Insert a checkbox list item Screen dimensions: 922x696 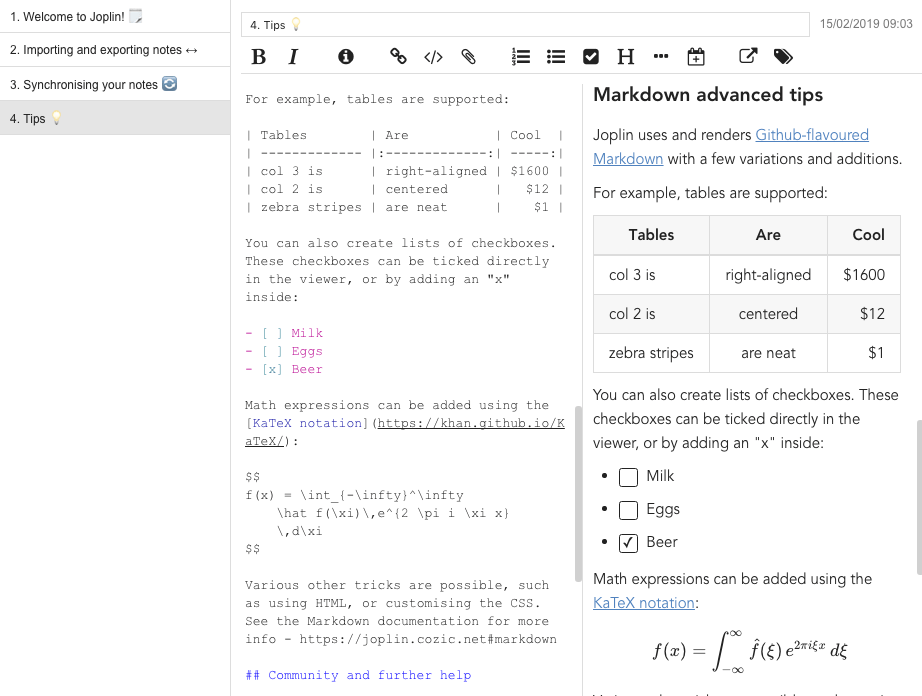(x=591, y=57)
